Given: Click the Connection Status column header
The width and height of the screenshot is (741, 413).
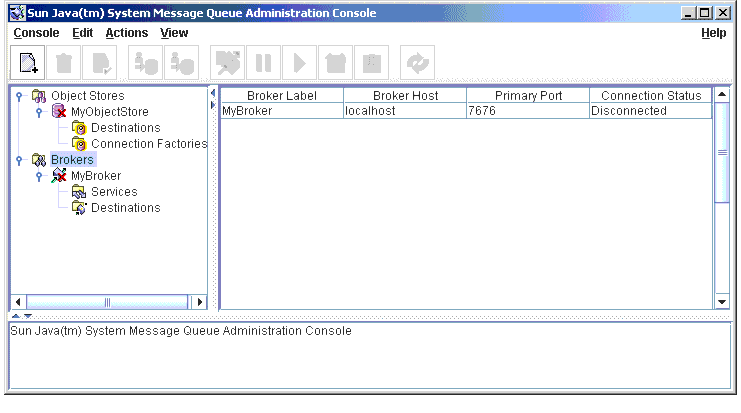Looking at the screenshot, I should point(651,95).
